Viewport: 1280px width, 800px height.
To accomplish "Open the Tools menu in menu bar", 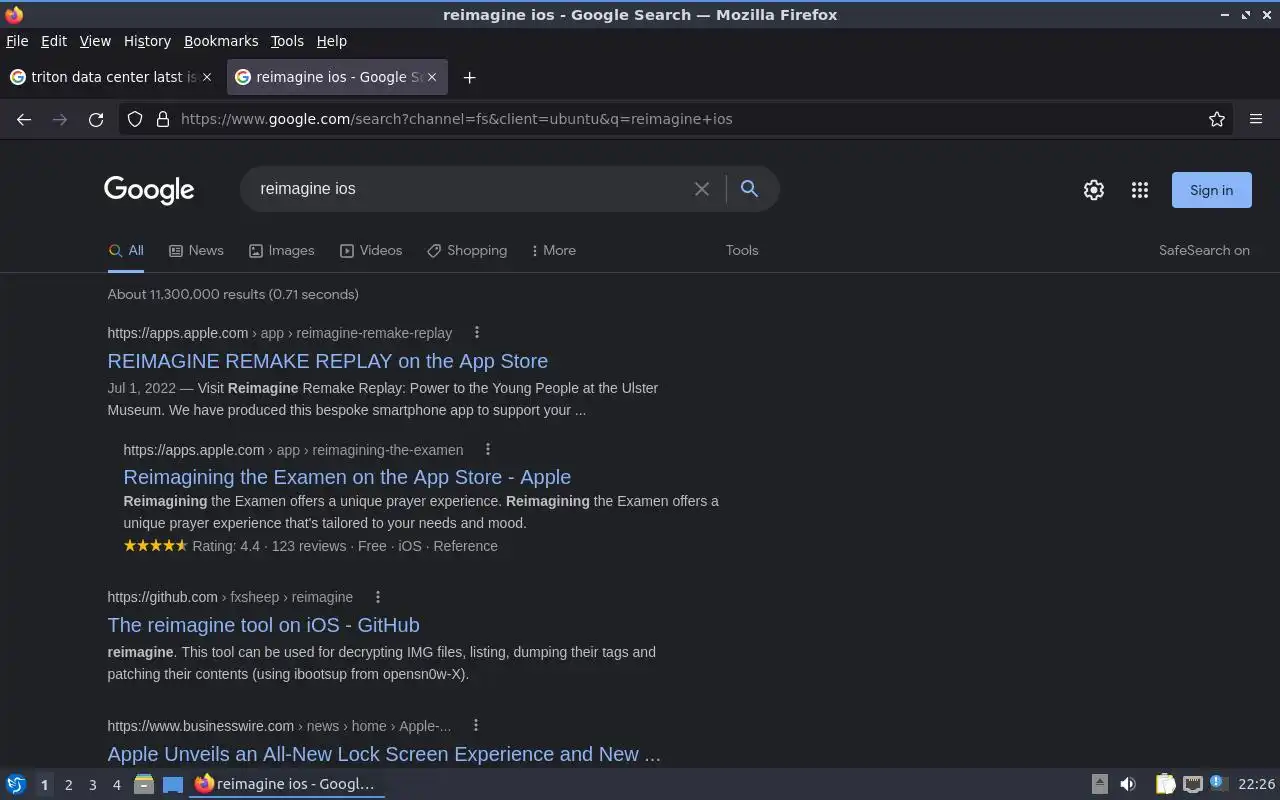I will coord(287,41).
